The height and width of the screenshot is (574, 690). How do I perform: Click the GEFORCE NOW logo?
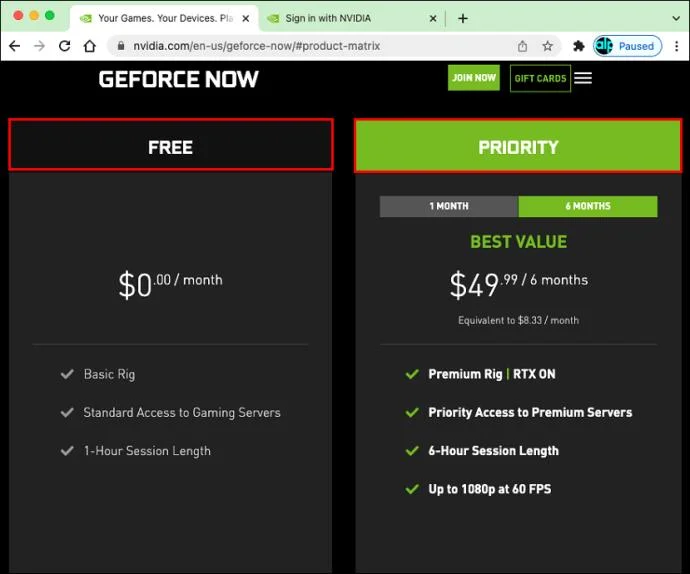(x=179, y=79)
